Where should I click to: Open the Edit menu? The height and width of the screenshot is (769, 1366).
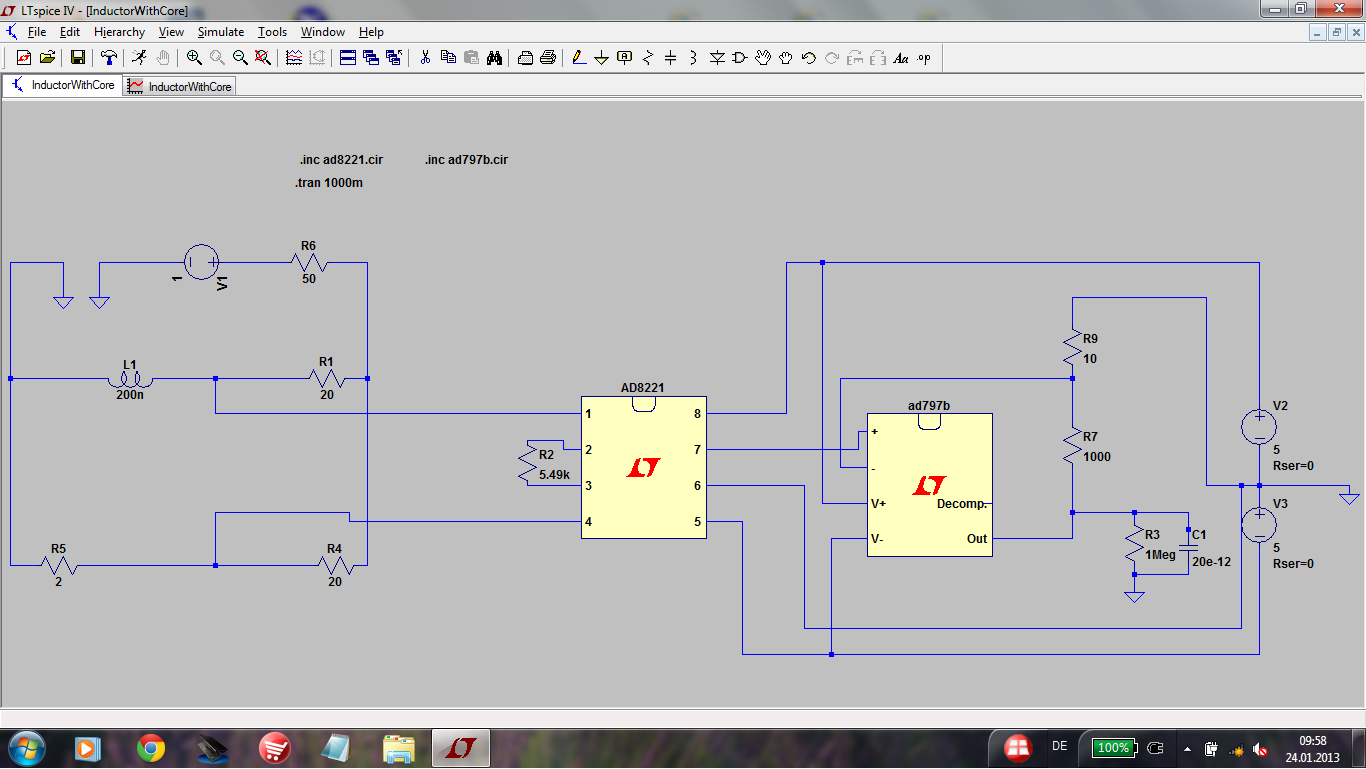pyautogui.click(x=69, y=32)
